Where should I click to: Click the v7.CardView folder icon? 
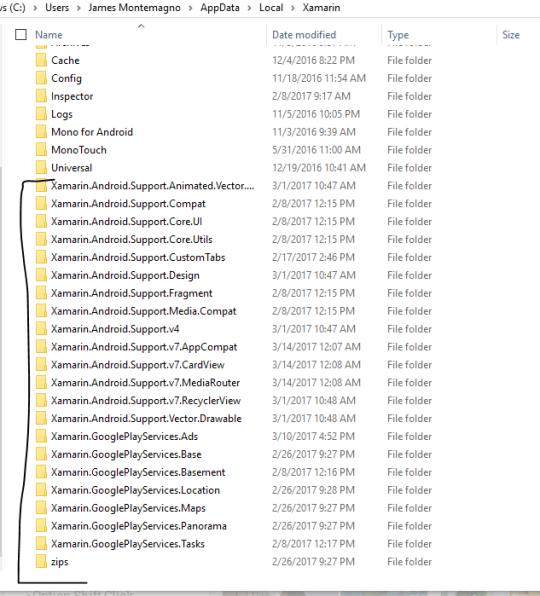click(41, 365)
